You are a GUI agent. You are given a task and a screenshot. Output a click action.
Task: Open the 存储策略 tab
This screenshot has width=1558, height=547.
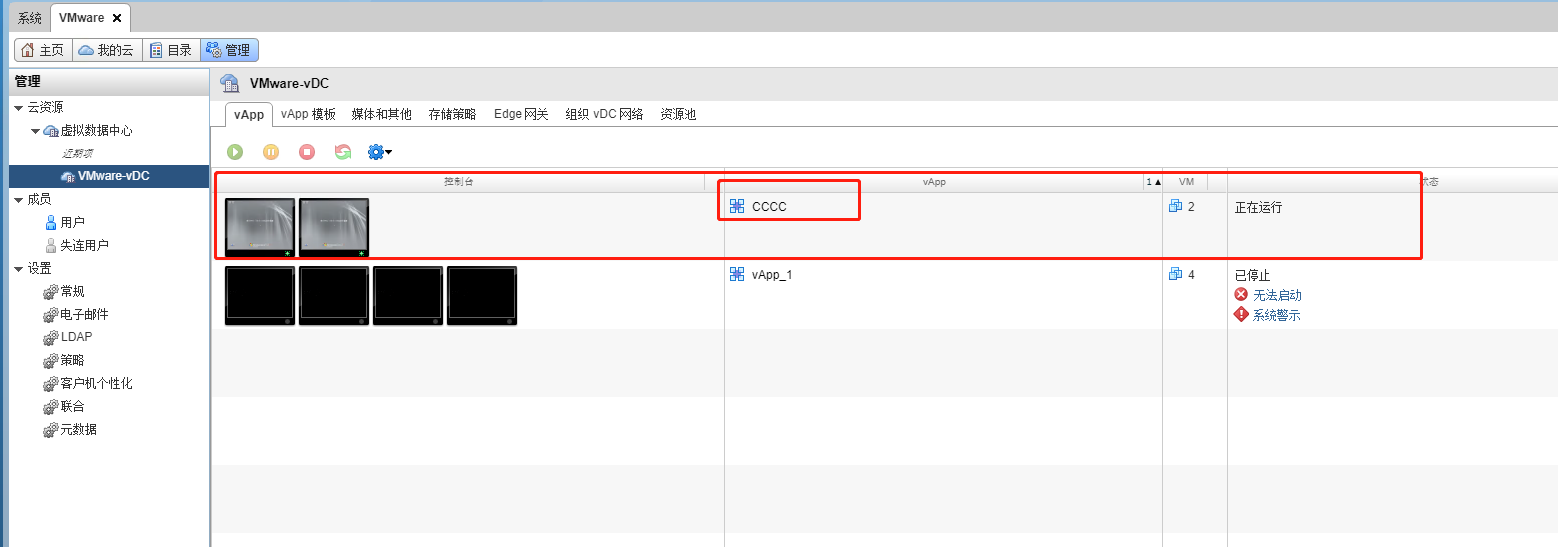452,114
